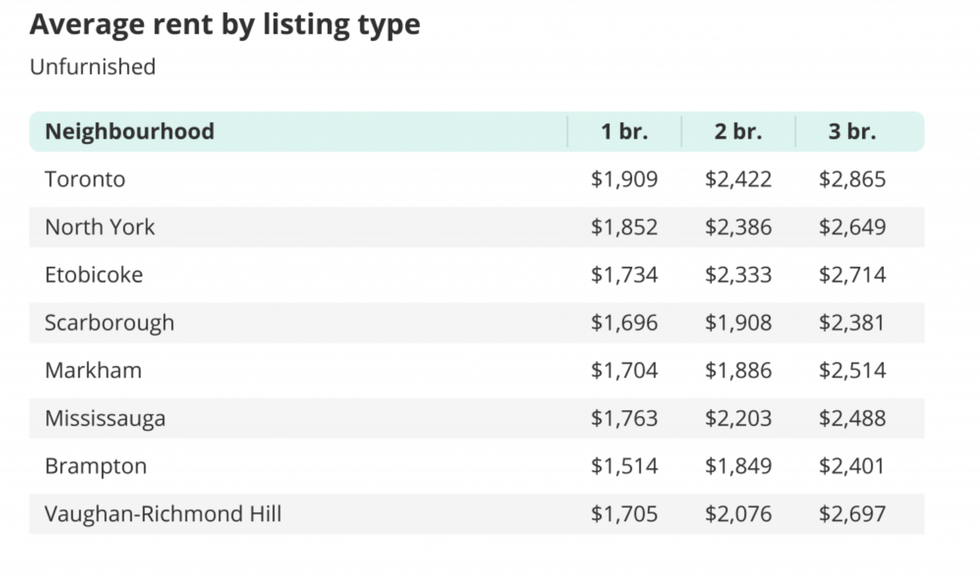Select the Etobicoke neighbourhood name
This screenshot has width=980, height=581.
tap(94, 275)
